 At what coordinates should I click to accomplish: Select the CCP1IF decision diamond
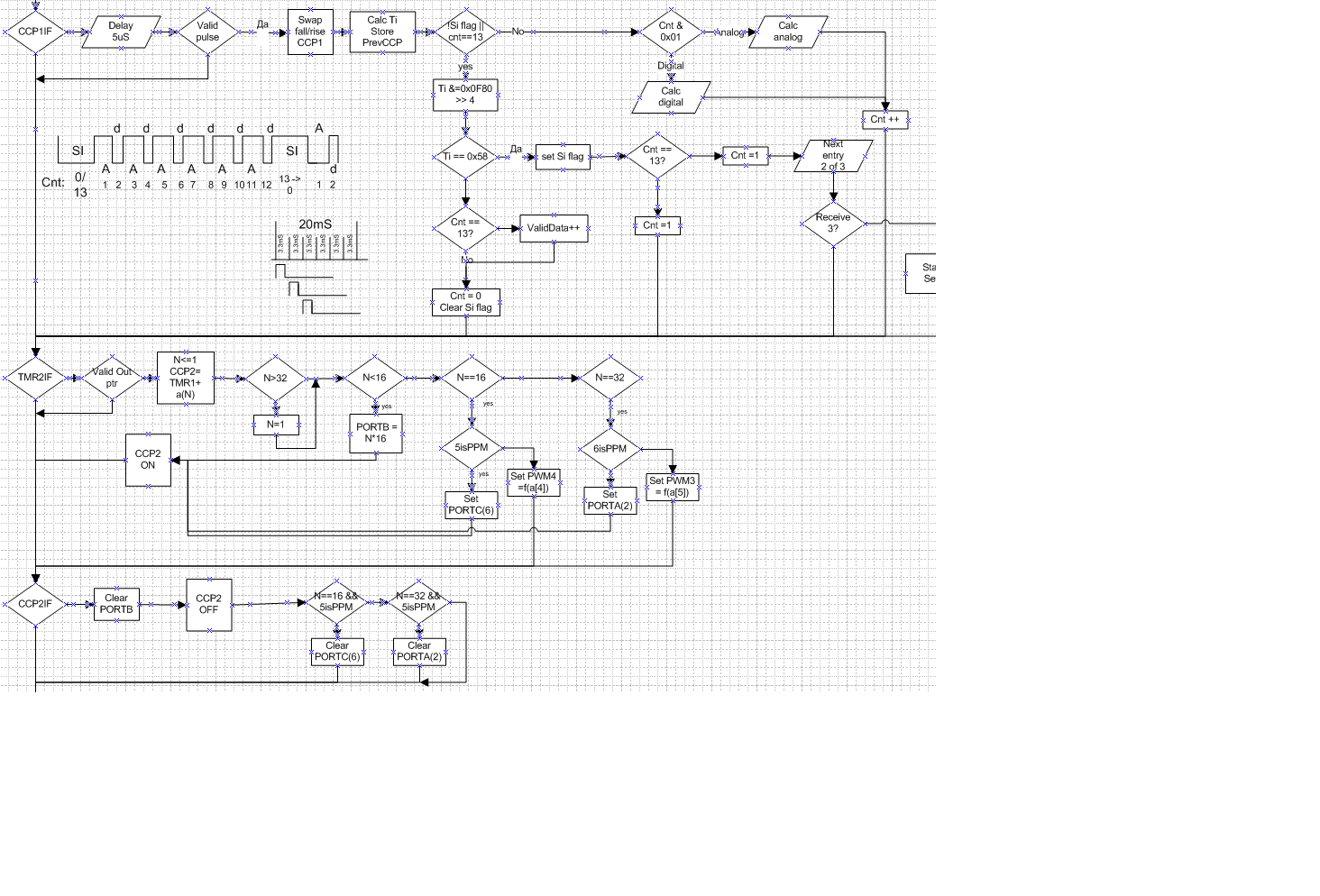pos(35,32)
